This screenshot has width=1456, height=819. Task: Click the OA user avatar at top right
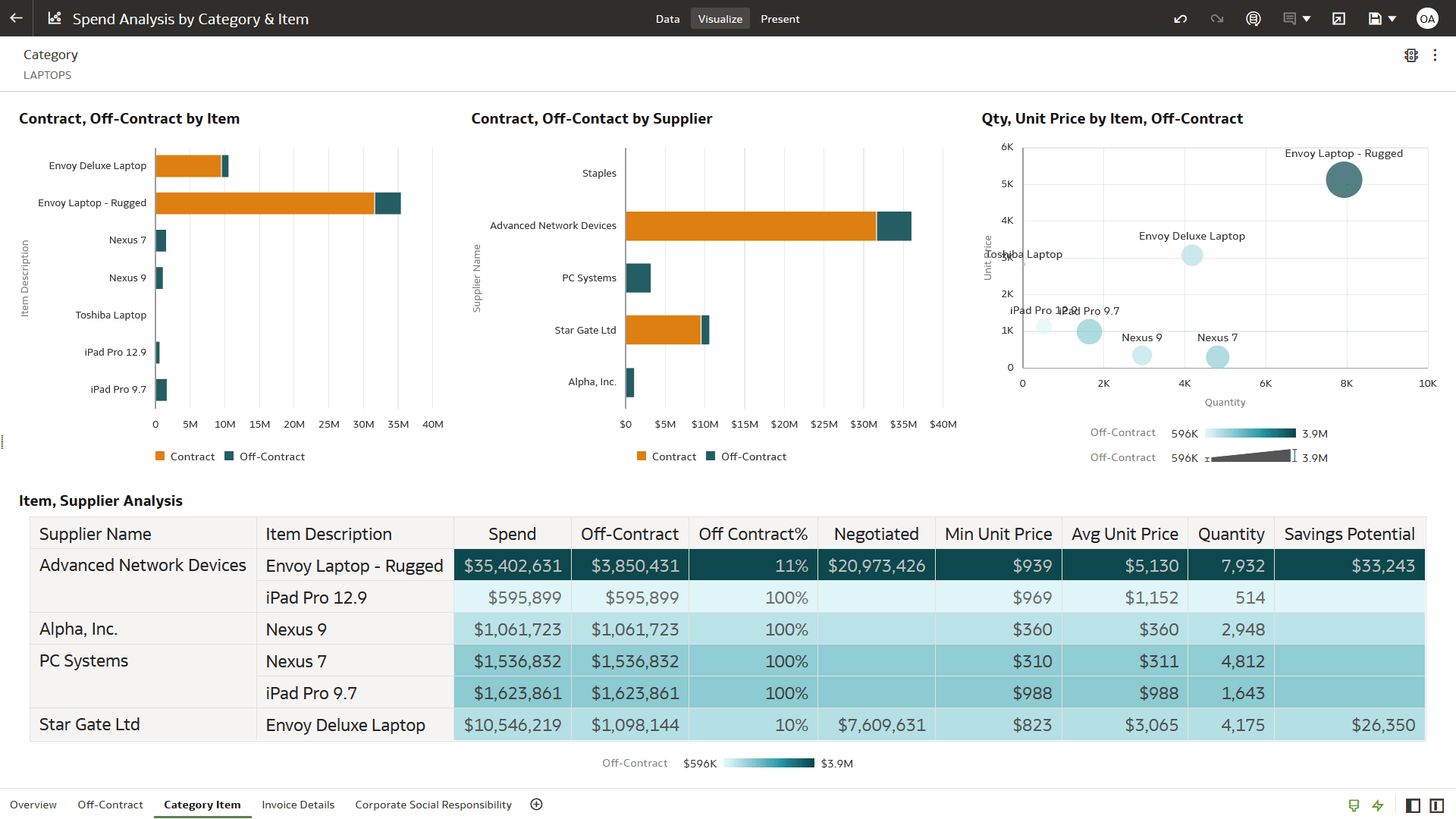point(1428,18)
